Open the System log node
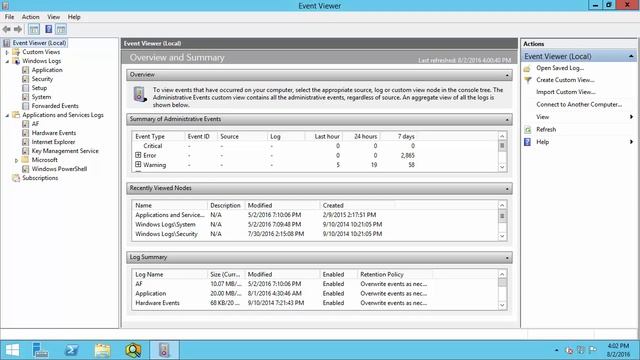Screen dimensions: 640x360 coord(41,97)
